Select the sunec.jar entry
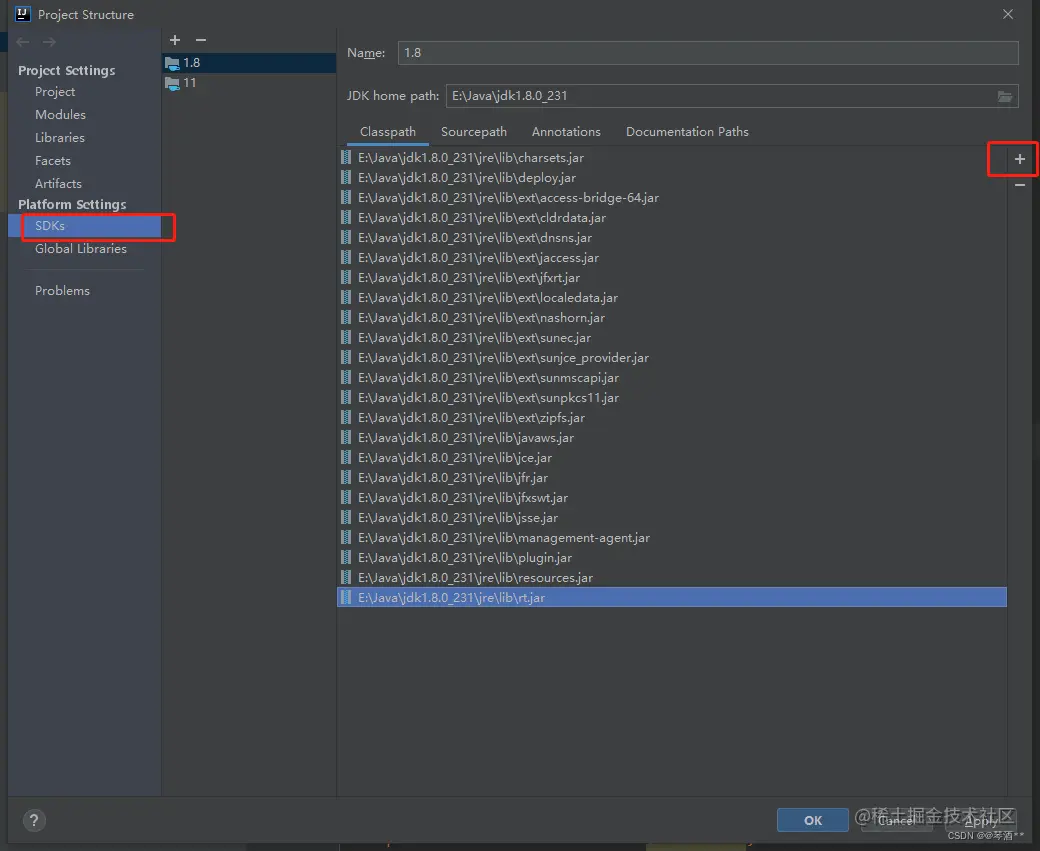Screen dimensions: 1040x851 672,338
